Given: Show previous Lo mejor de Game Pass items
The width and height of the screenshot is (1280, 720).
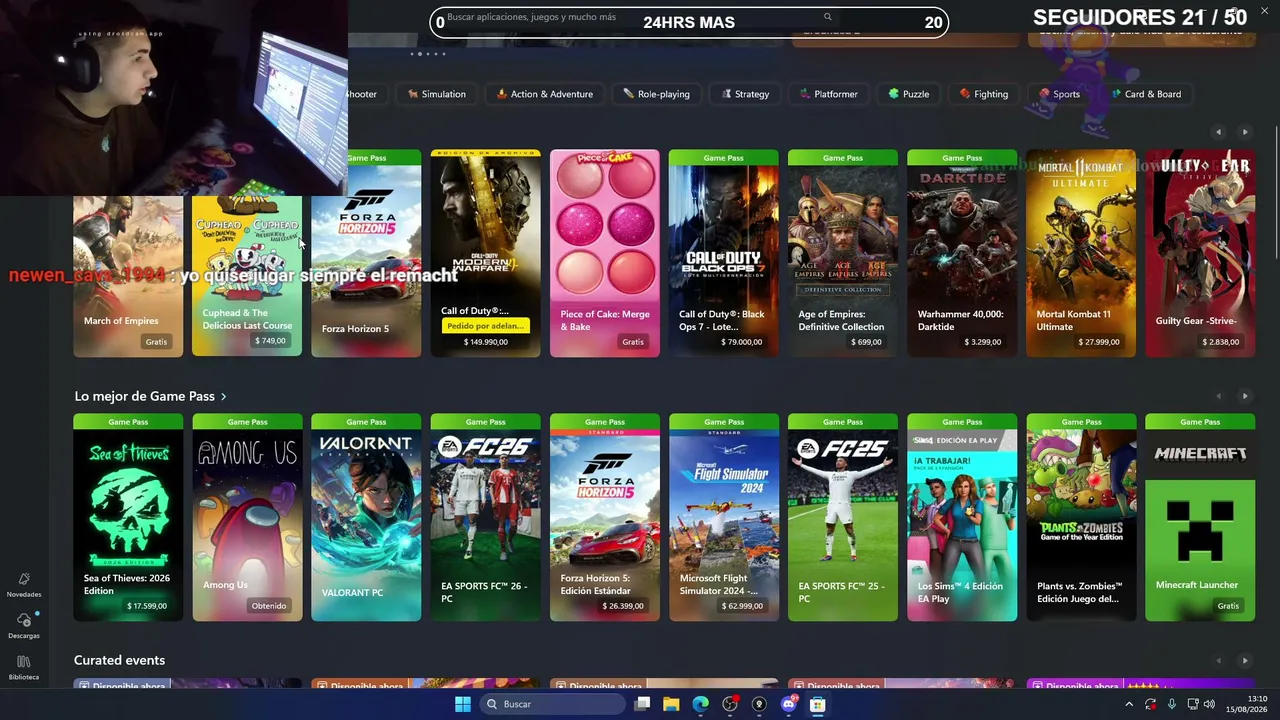Looking at the screenshot, I should (1218, 397).
